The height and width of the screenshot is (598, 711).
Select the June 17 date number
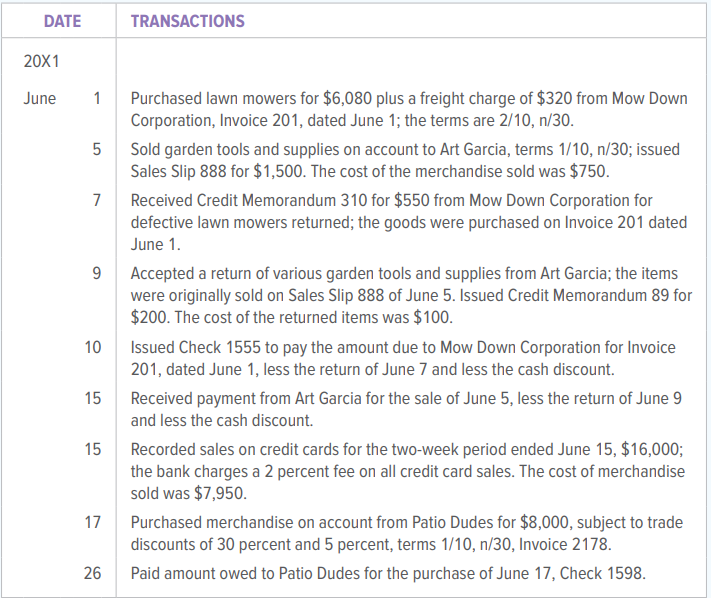[x=93, y=522]
